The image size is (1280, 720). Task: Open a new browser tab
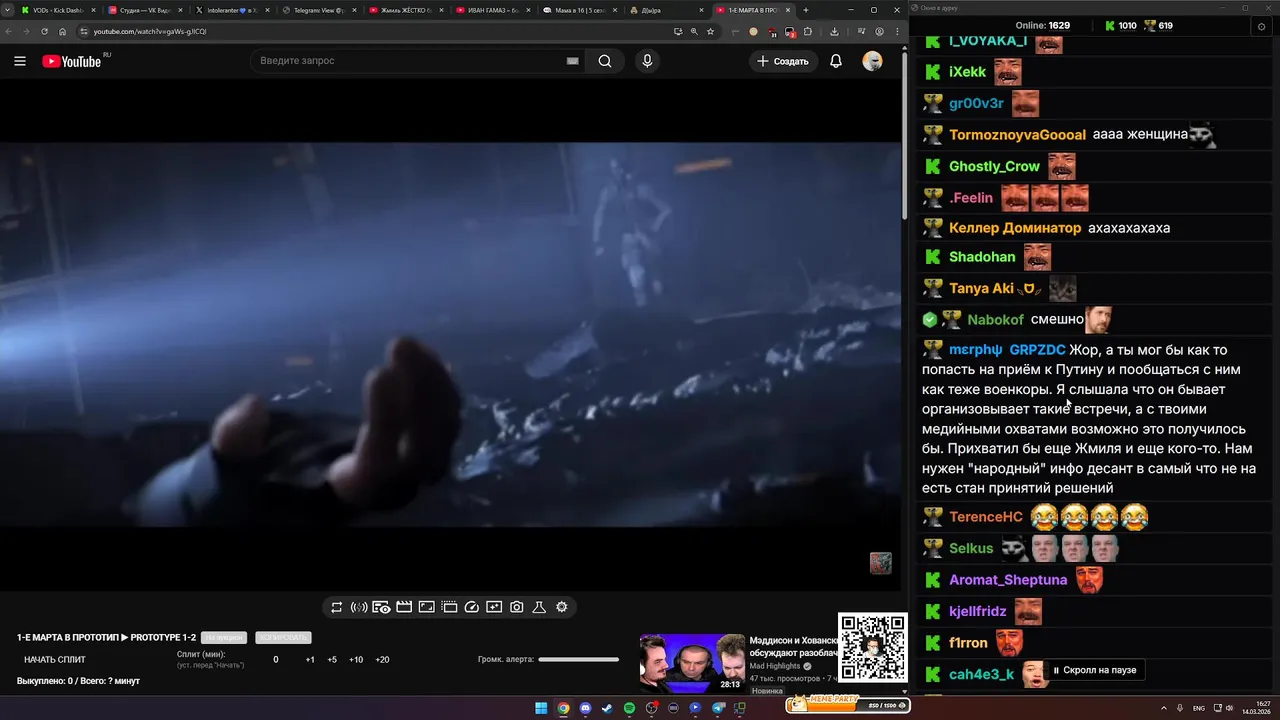[806, 10]
